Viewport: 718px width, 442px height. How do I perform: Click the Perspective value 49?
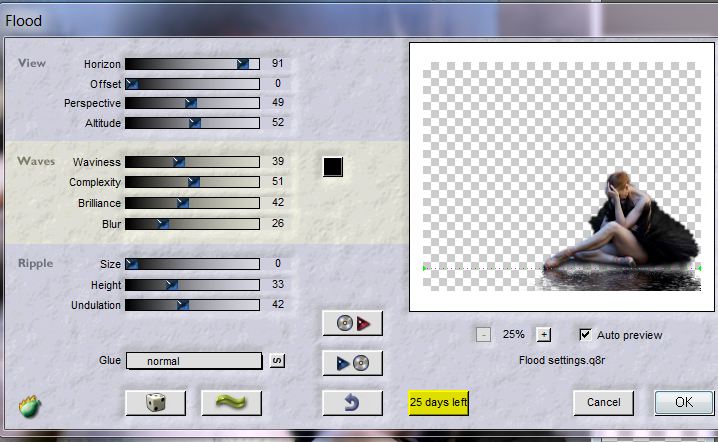tap(278, 102)
